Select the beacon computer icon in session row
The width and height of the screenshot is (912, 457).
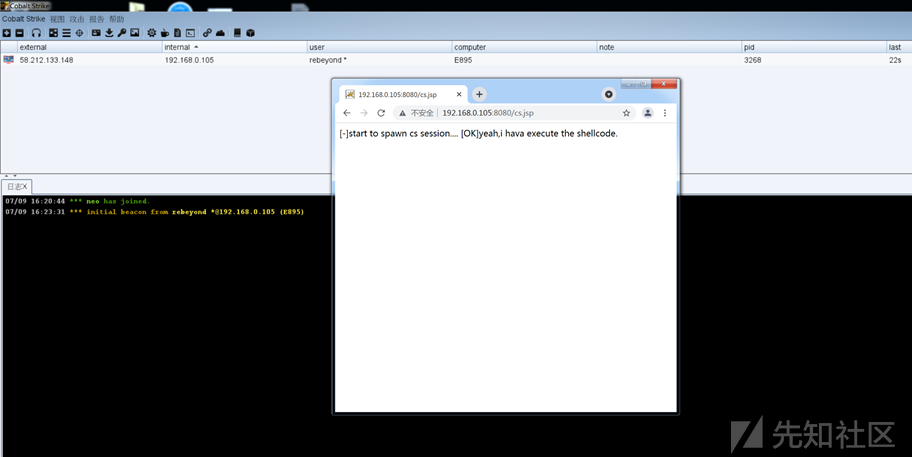click(8, 60)
